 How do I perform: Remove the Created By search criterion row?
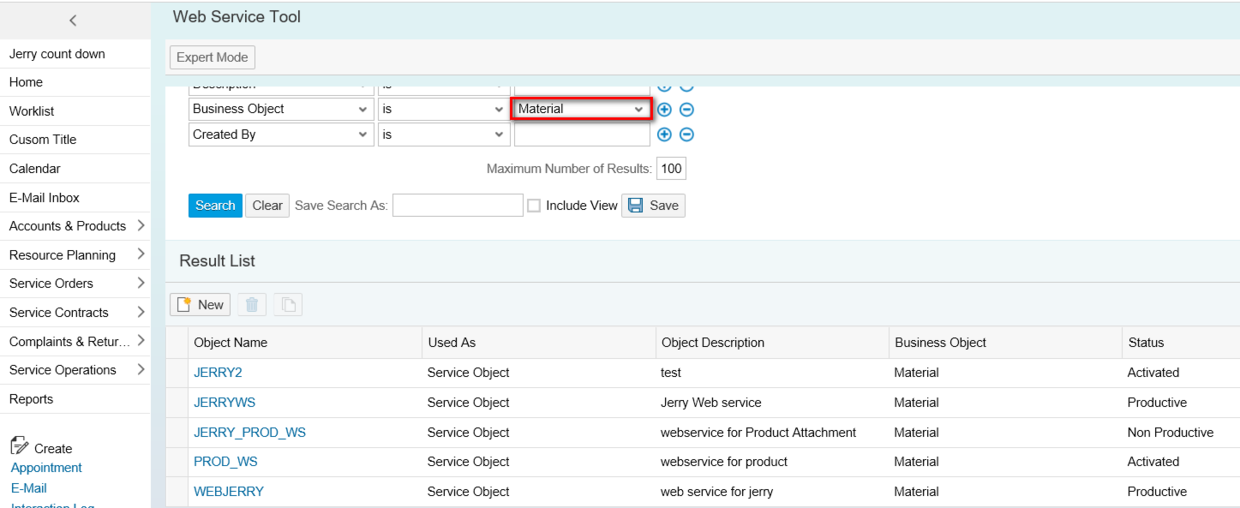point(687,135)
